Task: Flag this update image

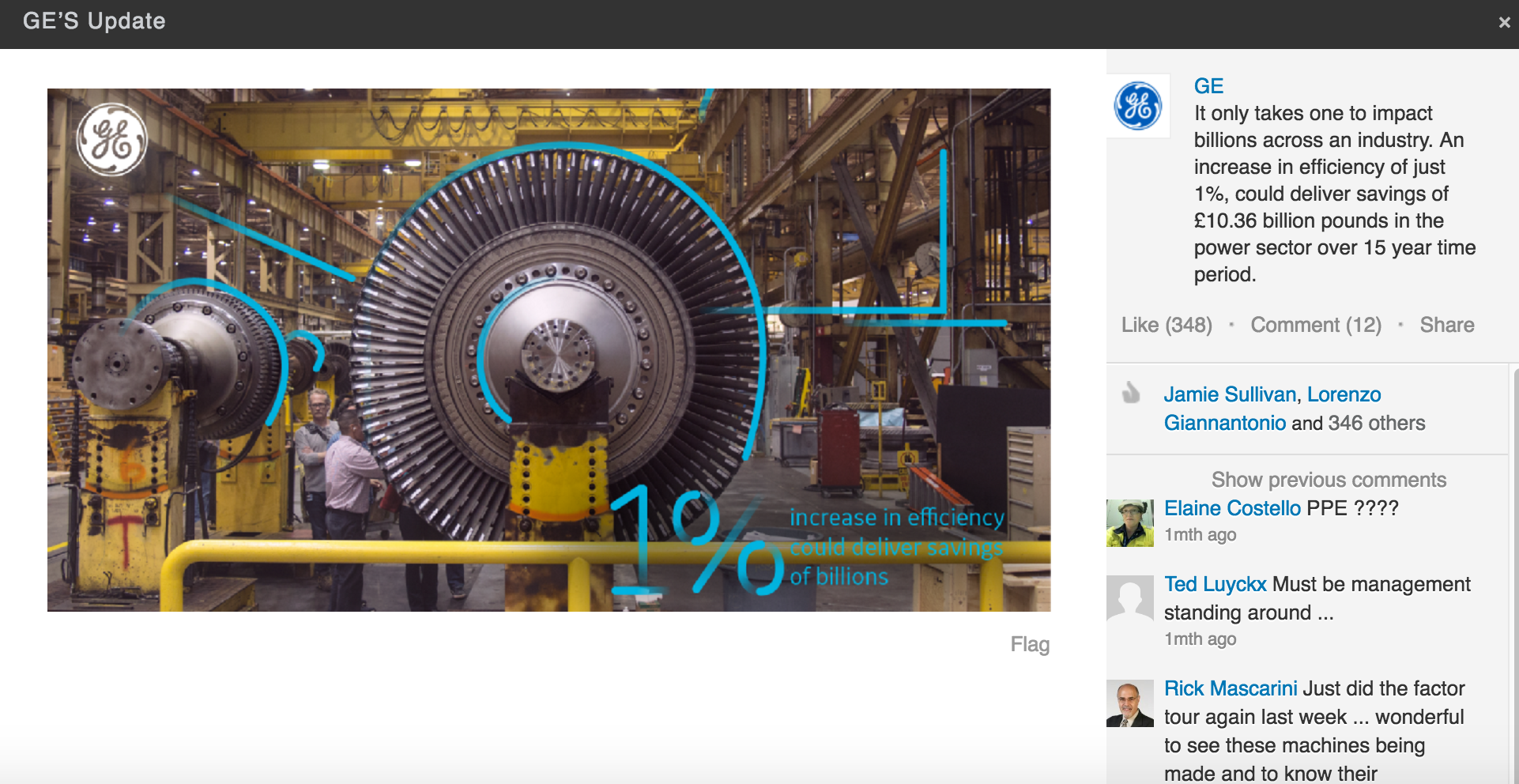Action: (x=1029, y=644)
